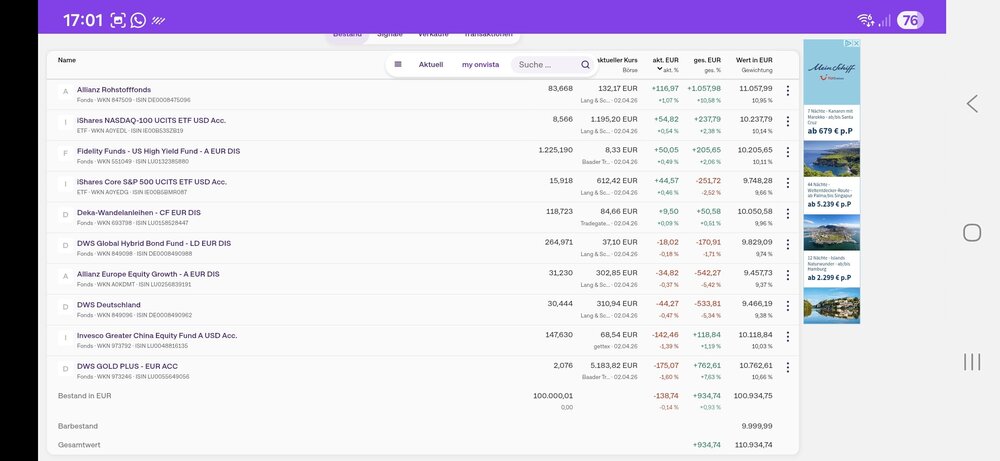Click price '1.195,20 EUR' of iShares NASDAQ-100
1000x461 pixels.
click(614, 119)
